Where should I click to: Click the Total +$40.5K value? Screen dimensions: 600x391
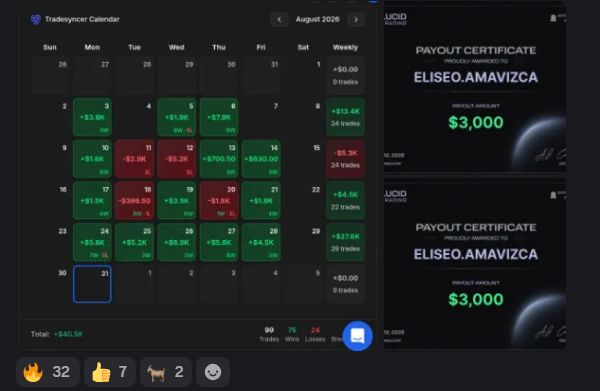[x=68, y=334]
